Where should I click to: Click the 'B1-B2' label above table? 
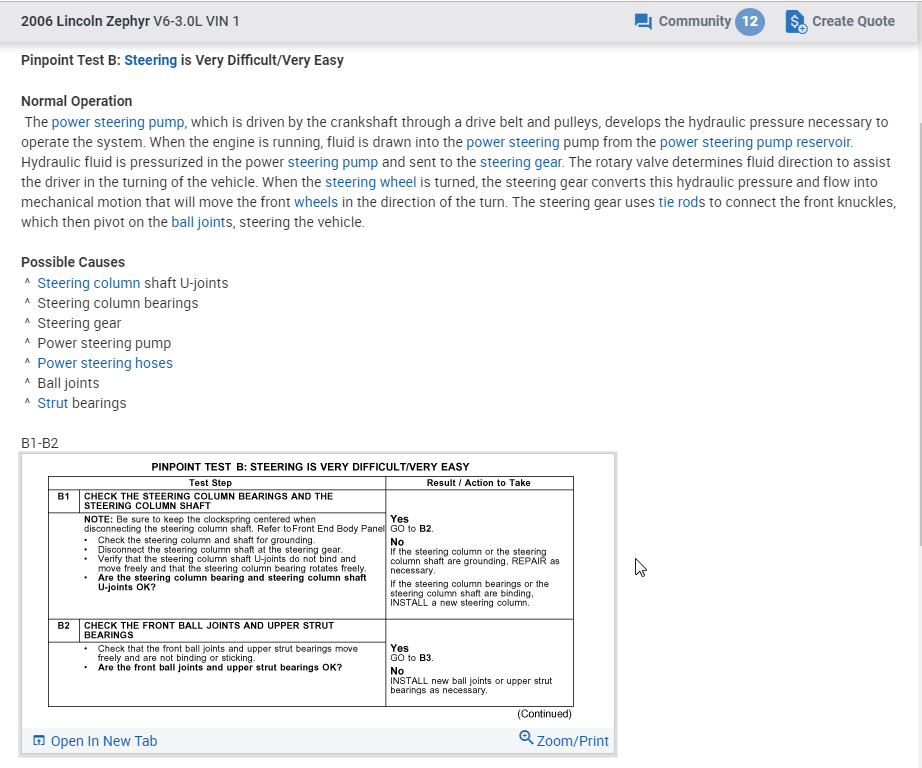(39, 443)
